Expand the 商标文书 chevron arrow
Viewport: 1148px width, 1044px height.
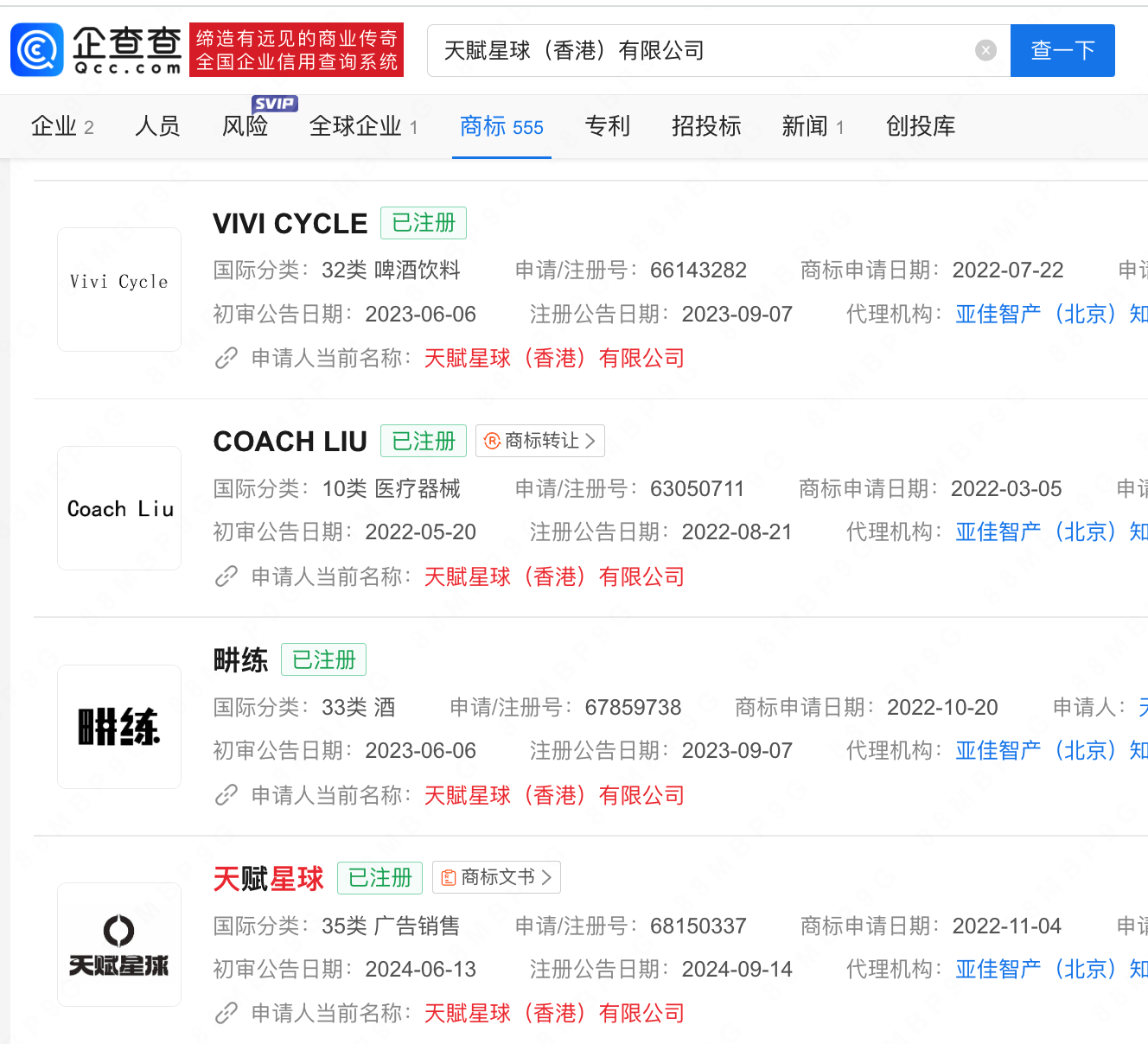pos(546,877)
